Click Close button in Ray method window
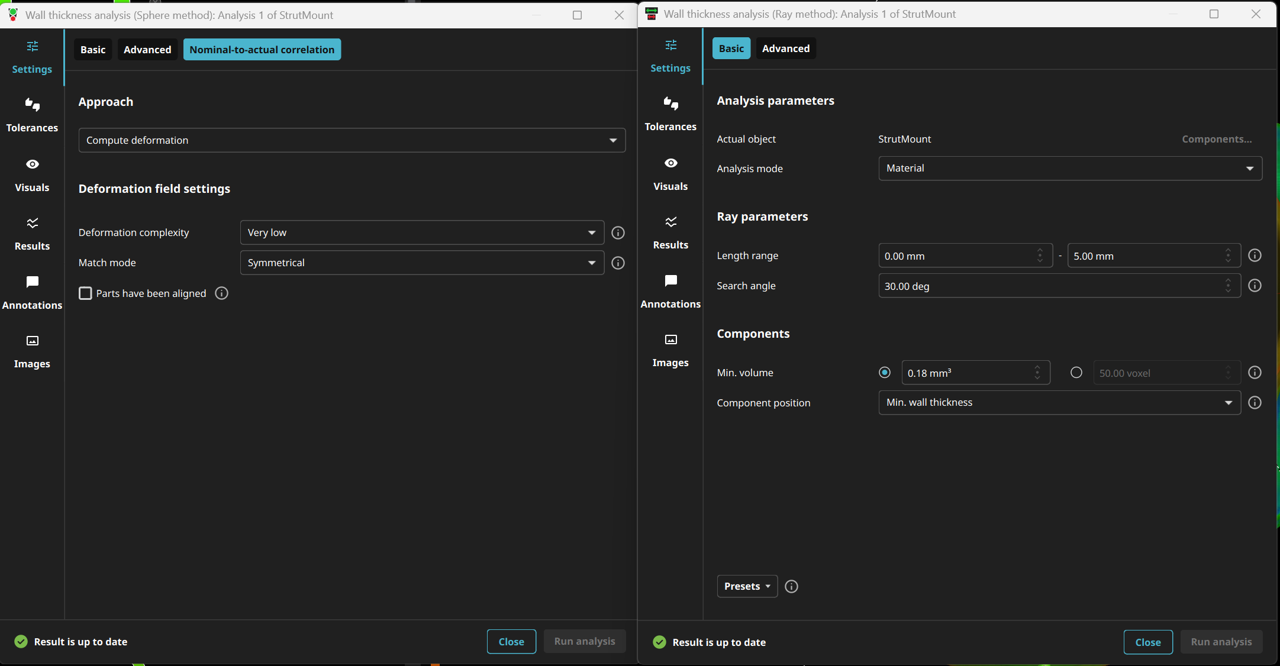 [1147, 642]
